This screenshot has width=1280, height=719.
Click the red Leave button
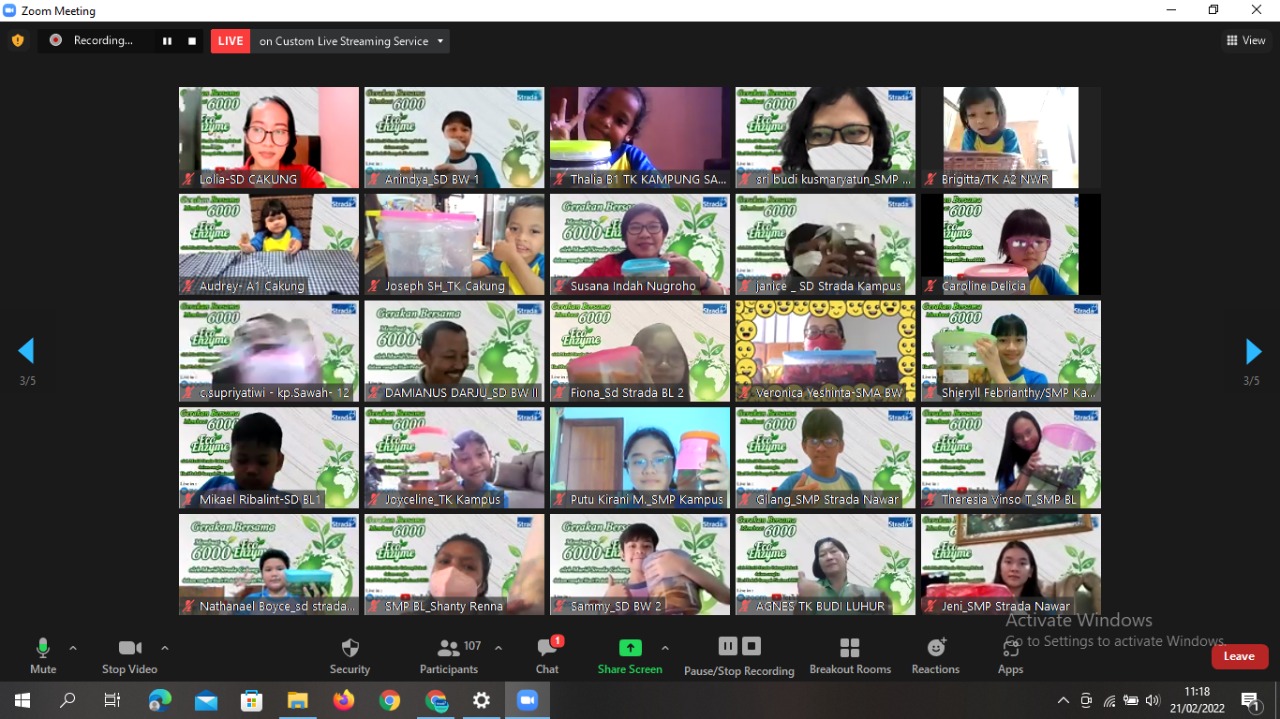pyautogui.click(x=1239, y=656)
